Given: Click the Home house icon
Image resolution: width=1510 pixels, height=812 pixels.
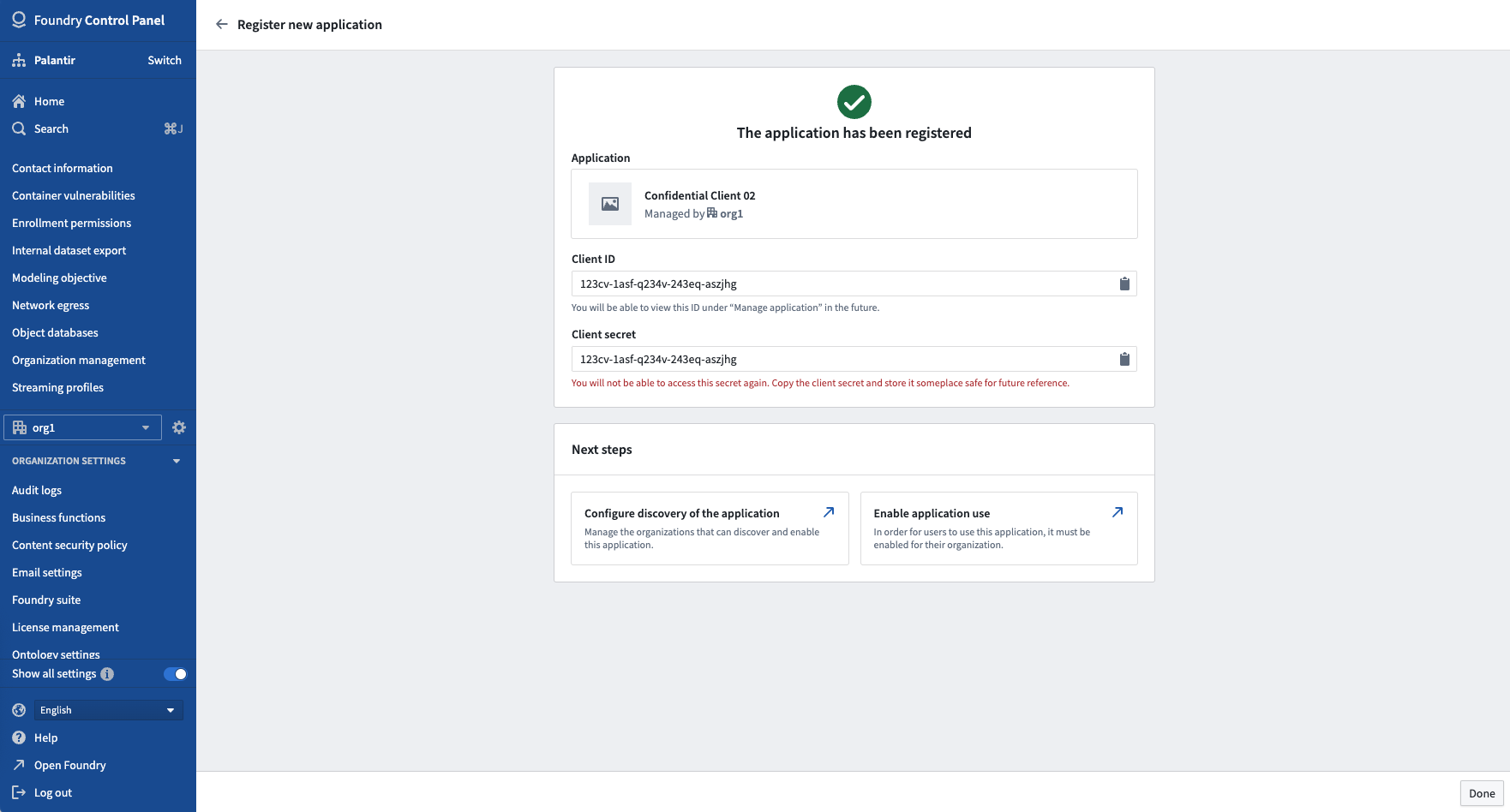Looking at the screenshot, I should [x=19, y=101].
